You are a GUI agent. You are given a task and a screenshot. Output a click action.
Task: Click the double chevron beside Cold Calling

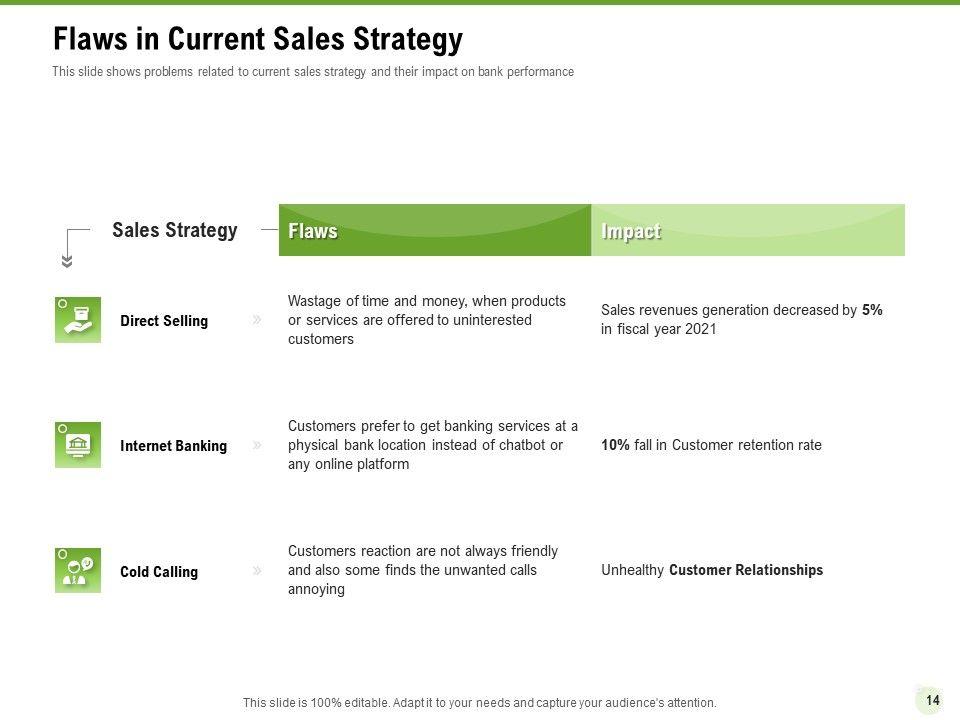tap(257, 571)
